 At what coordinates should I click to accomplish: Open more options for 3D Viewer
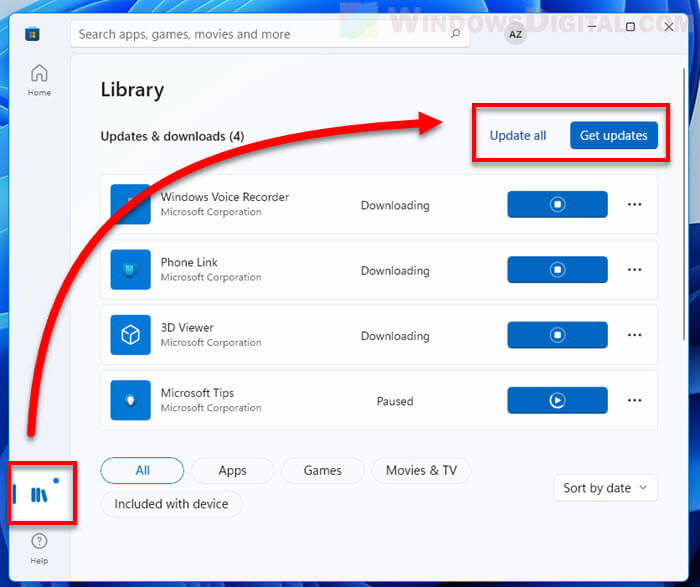tap(634, 335)
